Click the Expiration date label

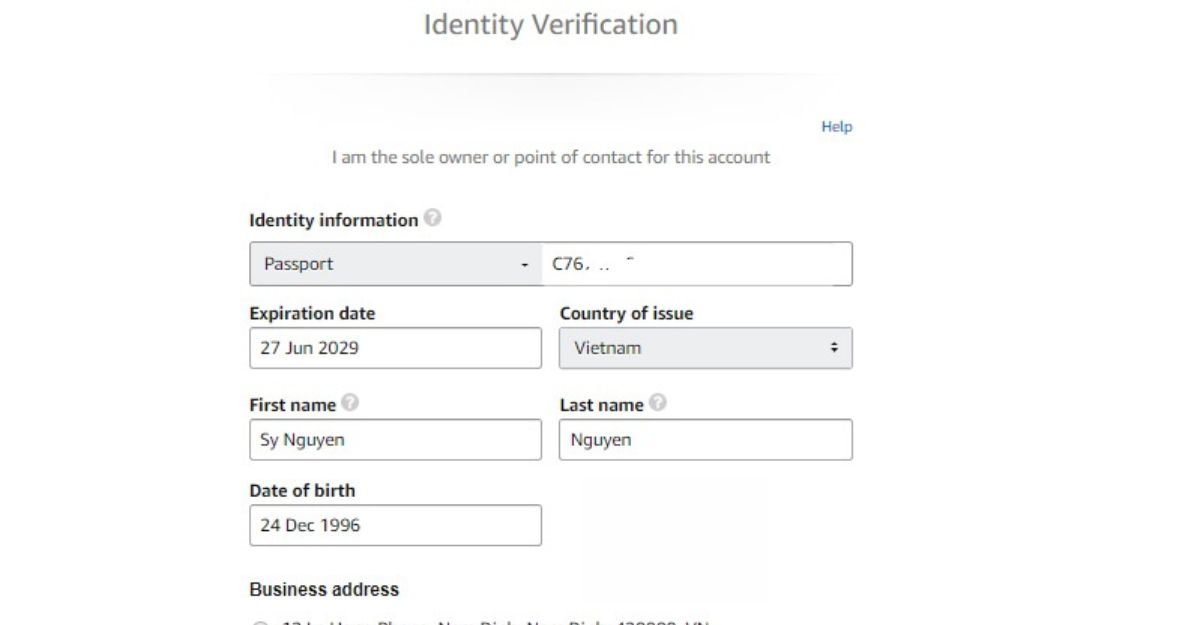pos(312,313)
